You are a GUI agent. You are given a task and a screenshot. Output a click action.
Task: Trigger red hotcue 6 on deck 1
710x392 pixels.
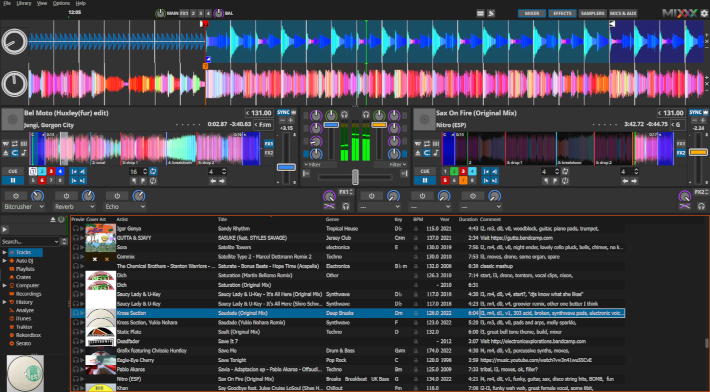[x=42, y=181]
